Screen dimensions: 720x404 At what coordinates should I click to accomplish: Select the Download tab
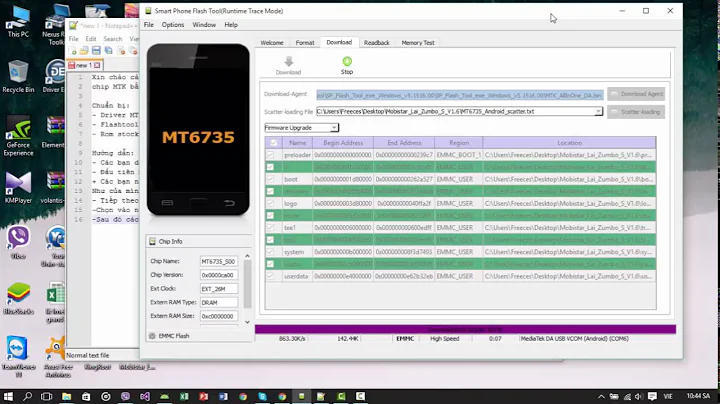click(x=339, y=42)
